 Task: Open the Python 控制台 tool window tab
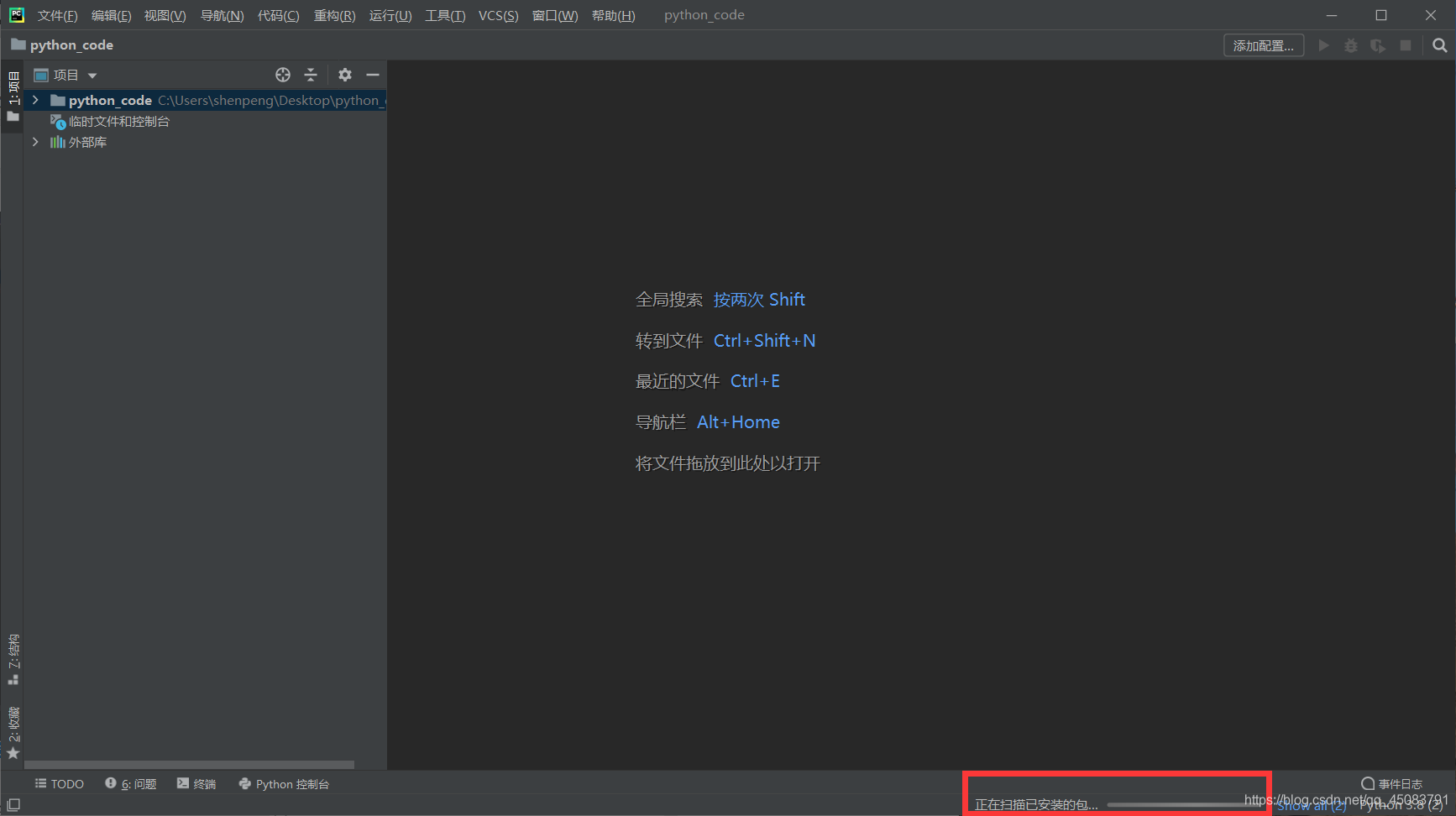[x=284, y=784]
